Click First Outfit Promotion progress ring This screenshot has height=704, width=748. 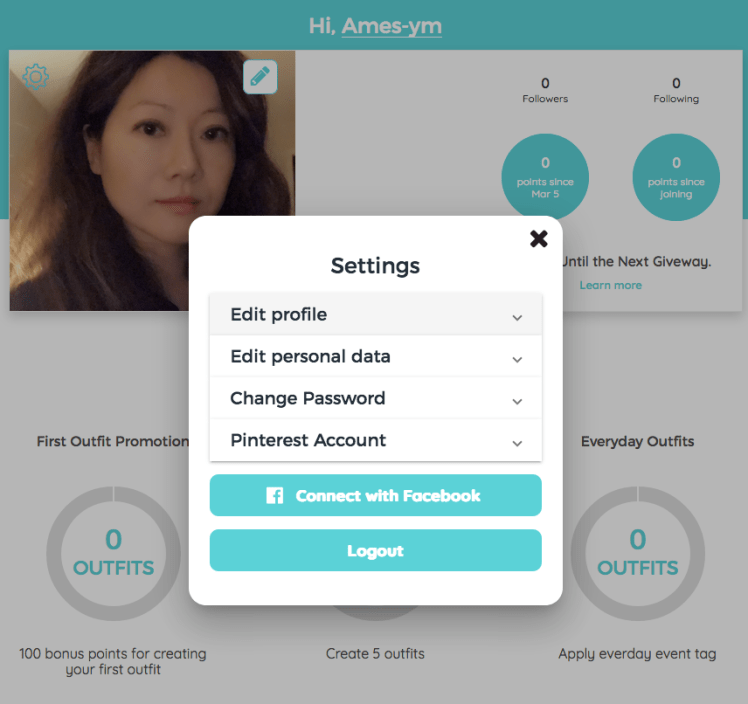(114, 553)
